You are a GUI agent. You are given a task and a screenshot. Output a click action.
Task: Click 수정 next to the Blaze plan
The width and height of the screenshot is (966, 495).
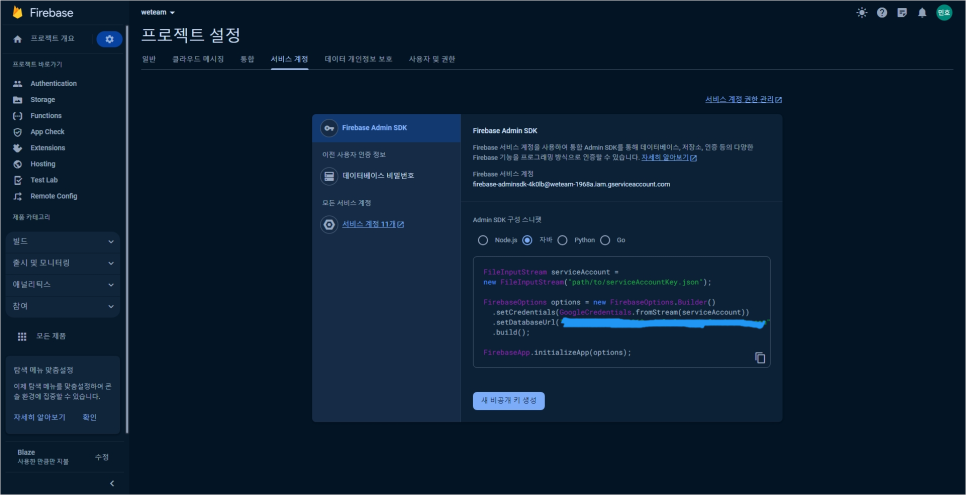pyautogui.click(x=102, y=457)
